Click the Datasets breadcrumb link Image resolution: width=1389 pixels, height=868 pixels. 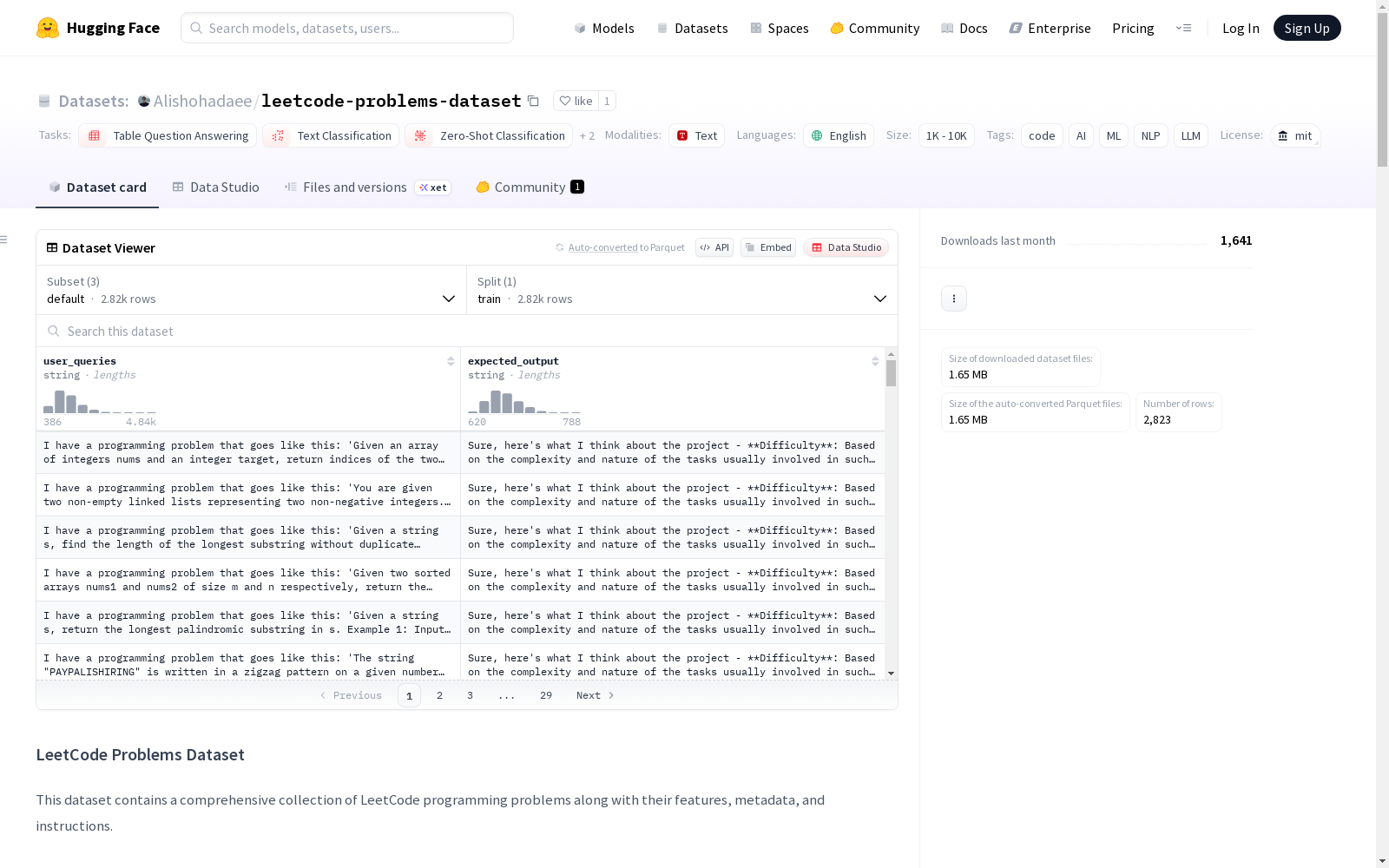(94, 101)
